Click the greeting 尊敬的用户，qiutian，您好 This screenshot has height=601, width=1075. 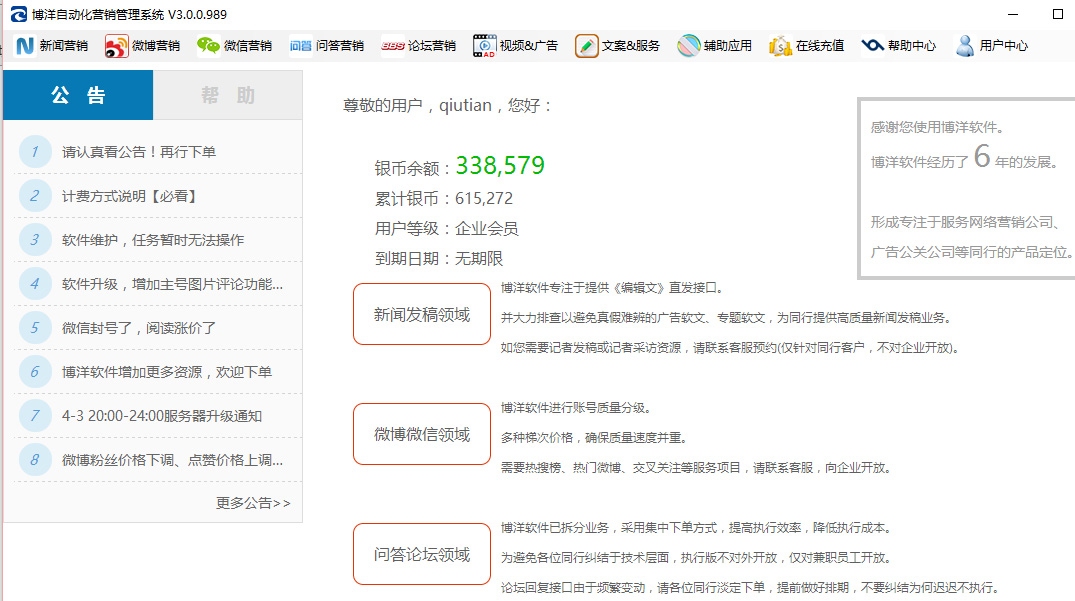[x=447, y=106]
